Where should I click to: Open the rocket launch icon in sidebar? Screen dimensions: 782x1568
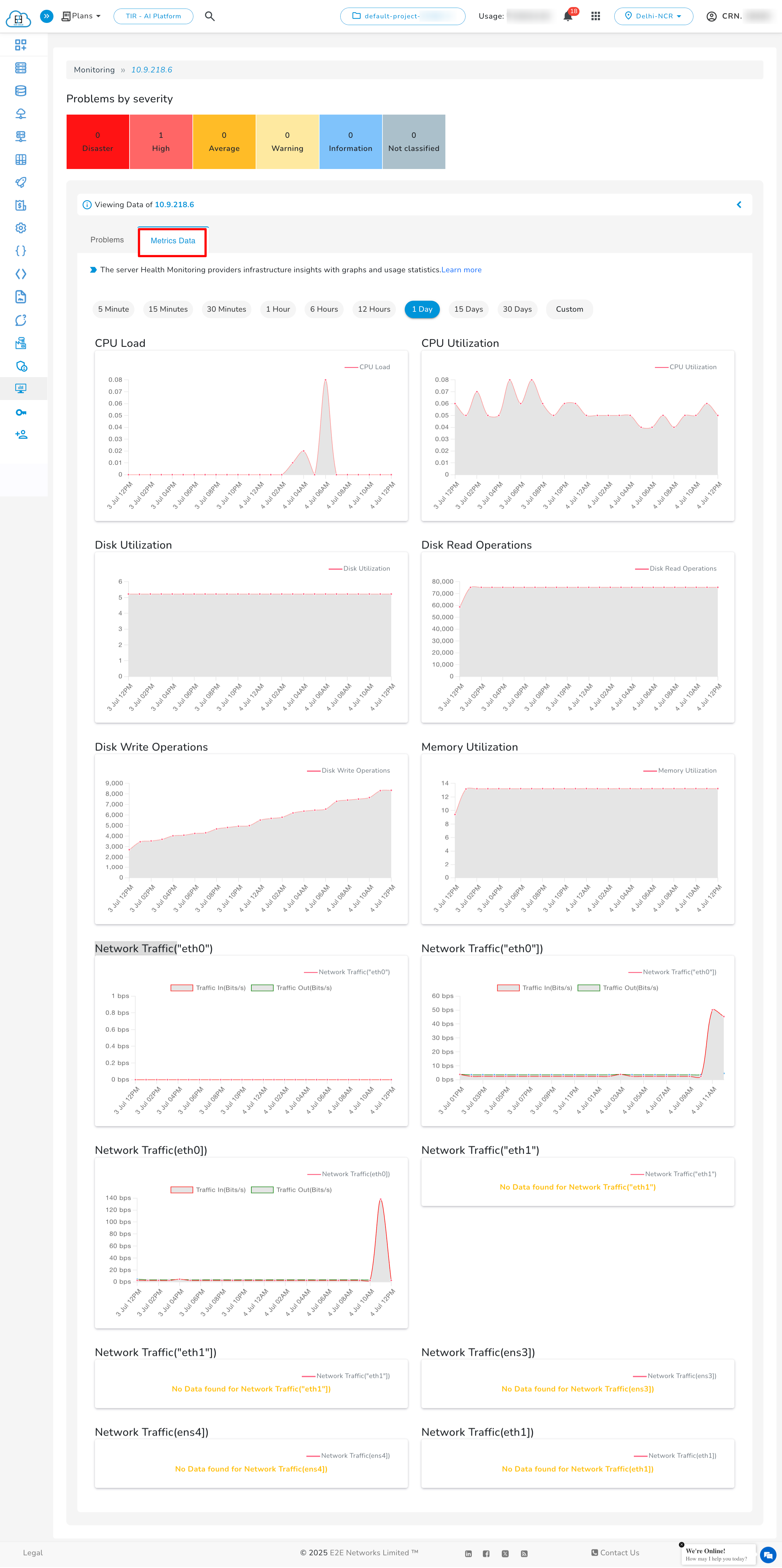(21, 183)
